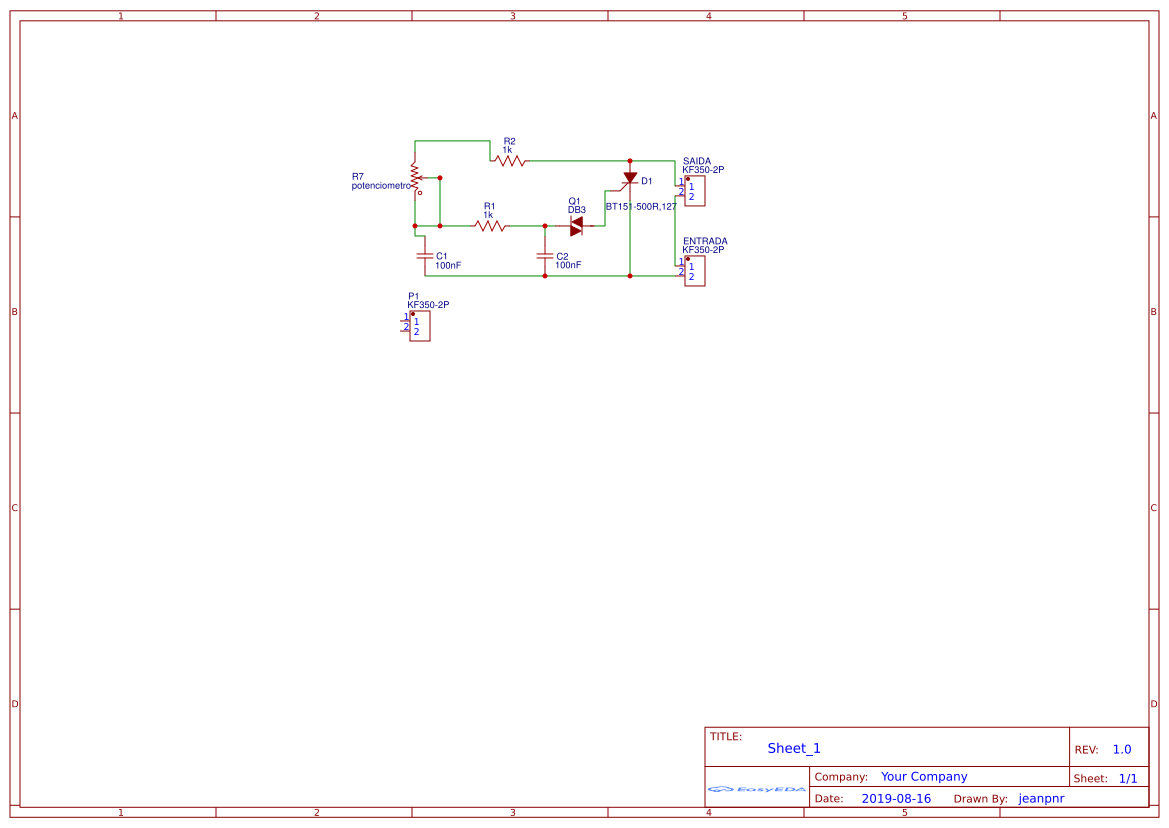Click the EasyEDA logo in title block

[757, 789]
